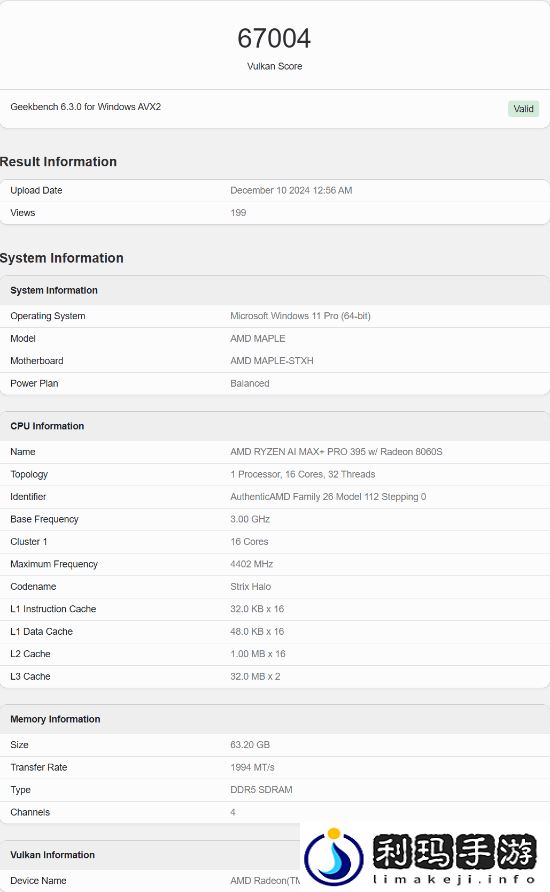Select maximum frequency 4402 MHz
Screen dimensions: 550x892
pyautogui.click(x=251, y=564)
